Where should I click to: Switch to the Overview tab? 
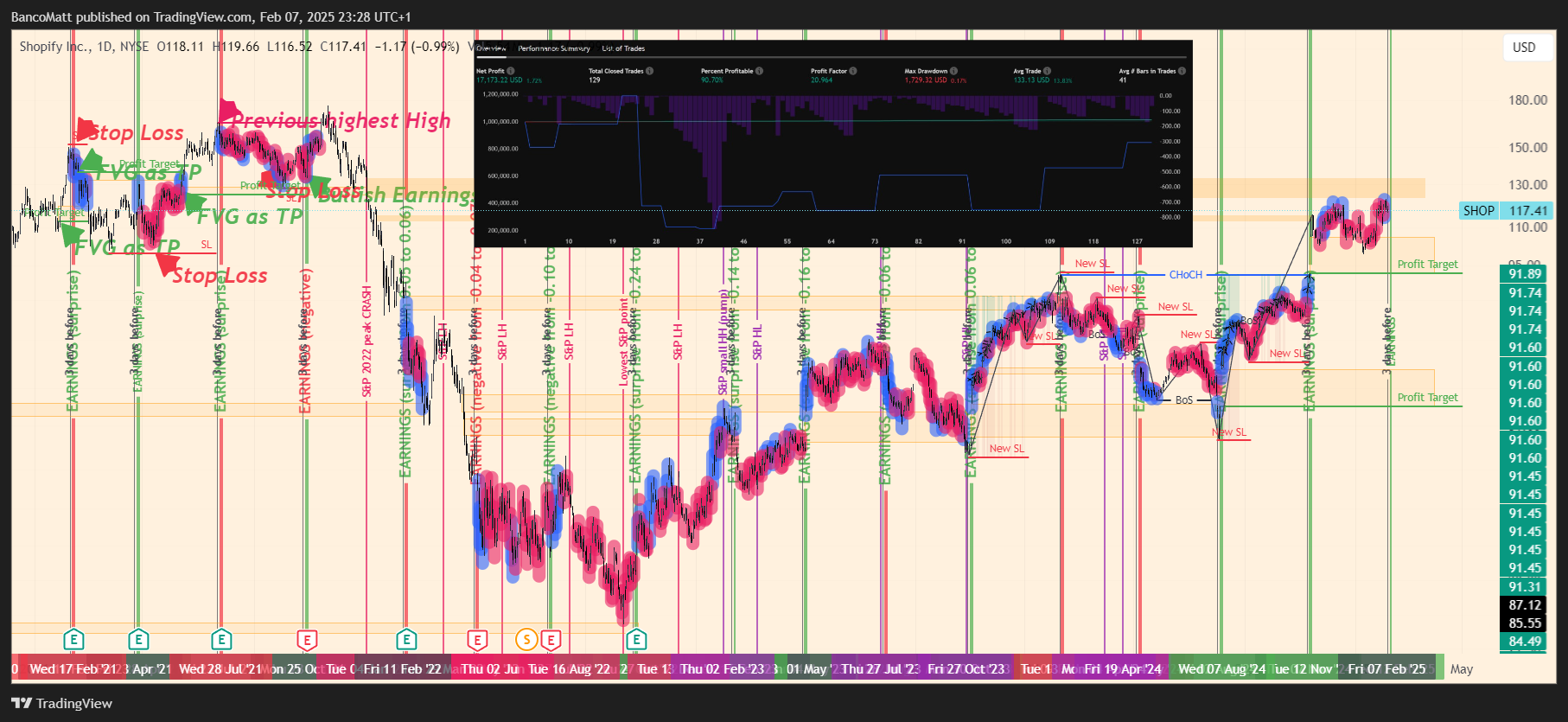(490, 48)
